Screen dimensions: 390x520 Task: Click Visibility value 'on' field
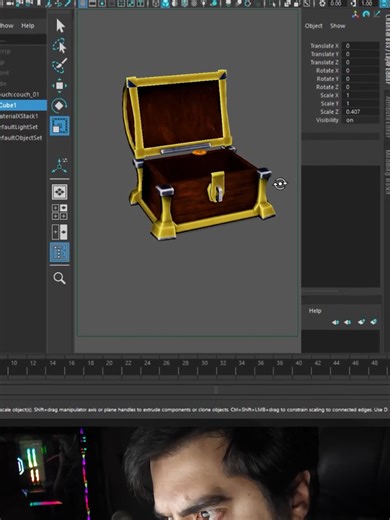(x=361, y=120)
